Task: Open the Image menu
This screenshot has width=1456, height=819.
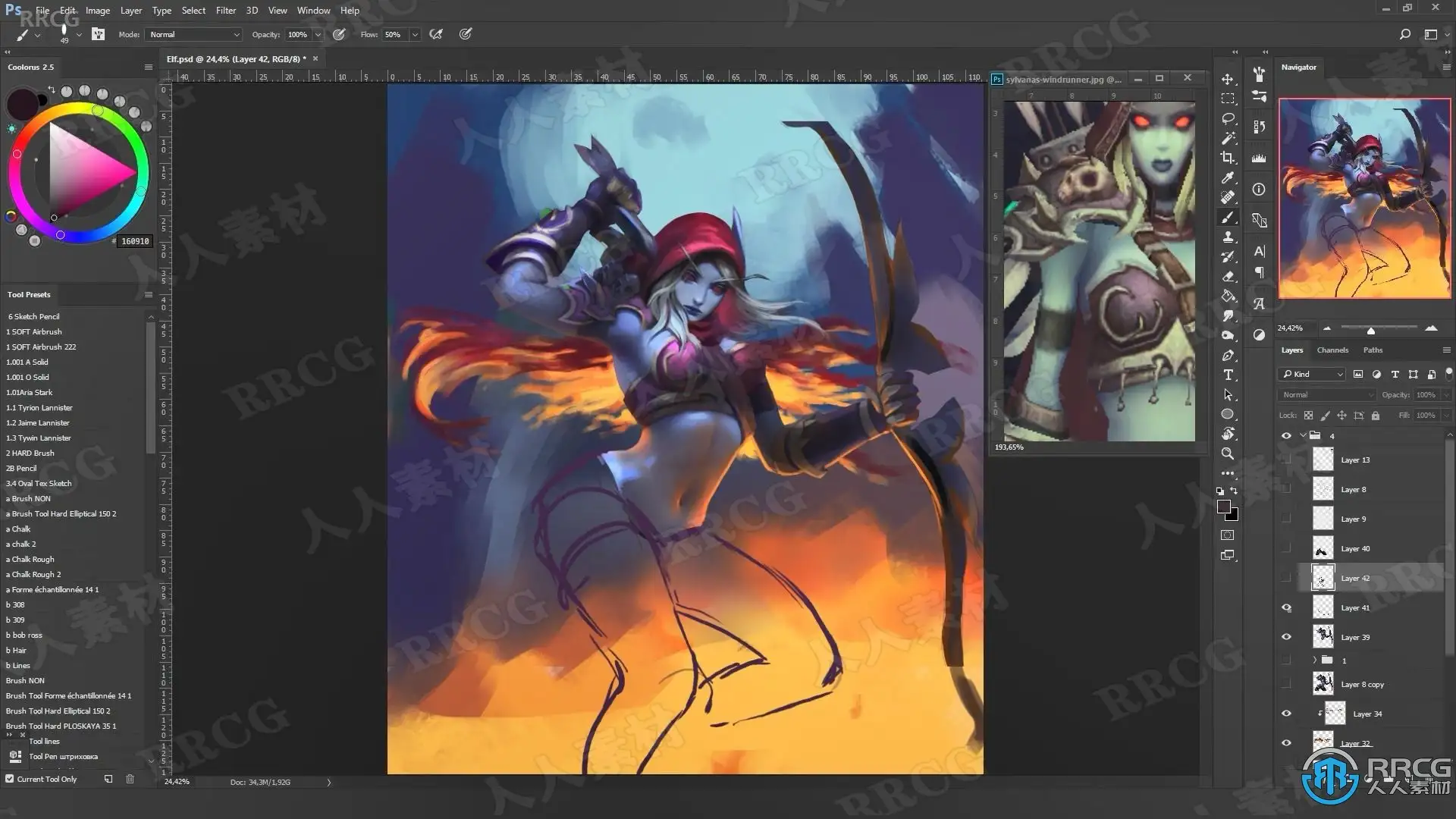Action: point(97,11)
